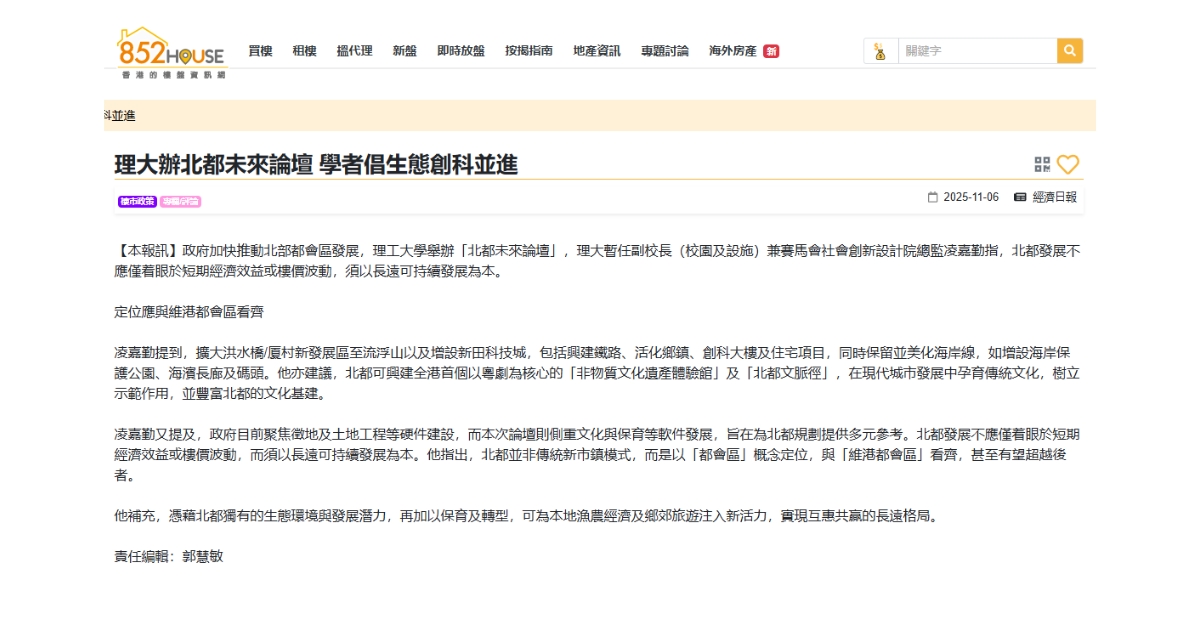Click the 852House logo
This screenshot has width=1200, height=630.
[171, 52]
